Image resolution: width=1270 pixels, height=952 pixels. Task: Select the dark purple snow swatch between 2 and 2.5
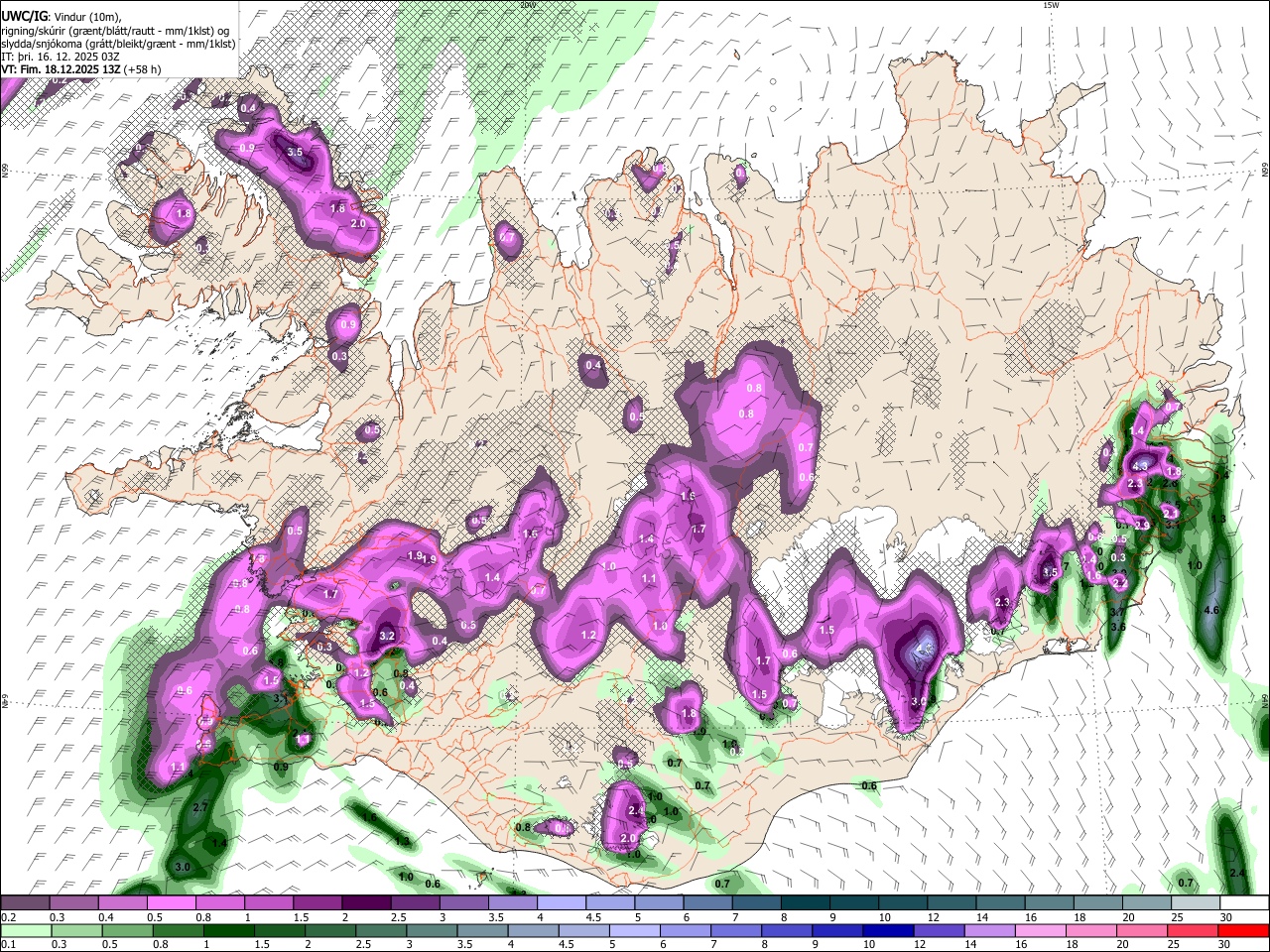pos(366,902)
